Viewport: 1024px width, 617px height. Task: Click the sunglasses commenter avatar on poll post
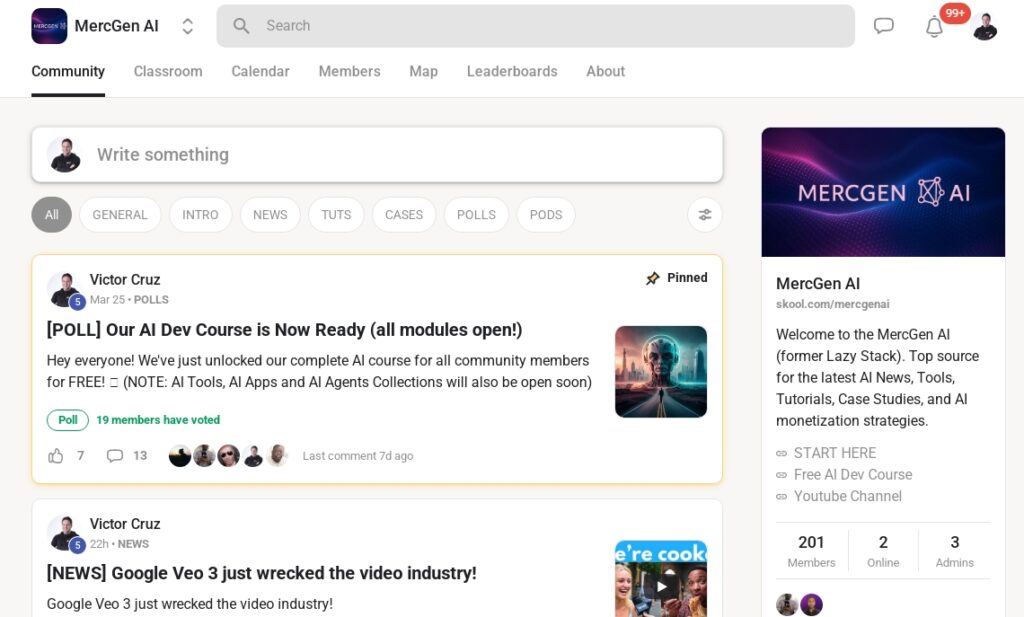coord(229,456)
